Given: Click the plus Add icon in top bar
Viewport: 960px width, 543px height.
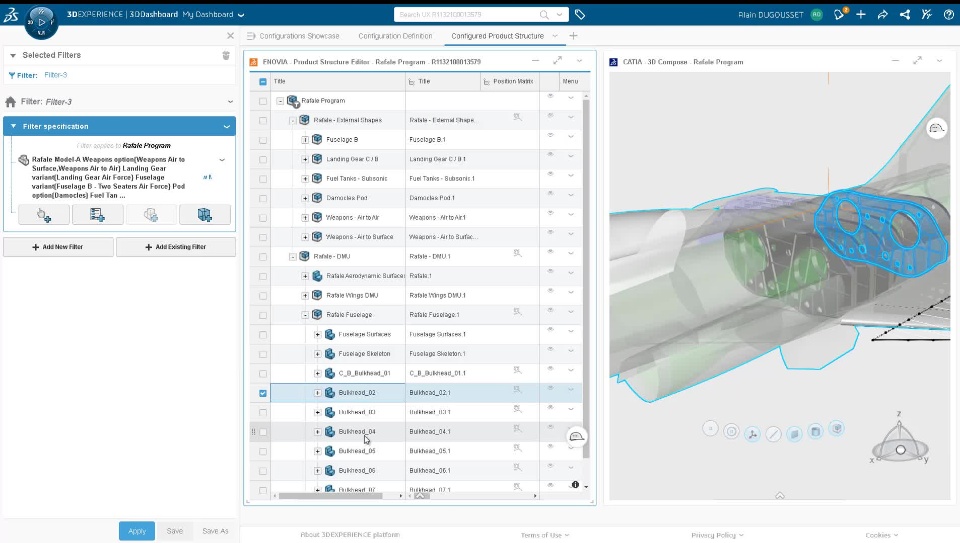Looking at the screenshot, I should tap(861, 14).
